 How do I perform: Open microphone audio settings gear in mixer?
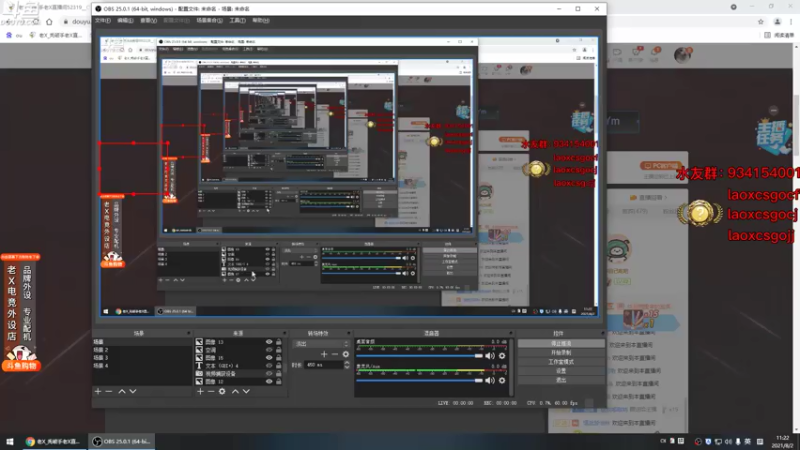[x=502, y=380]
